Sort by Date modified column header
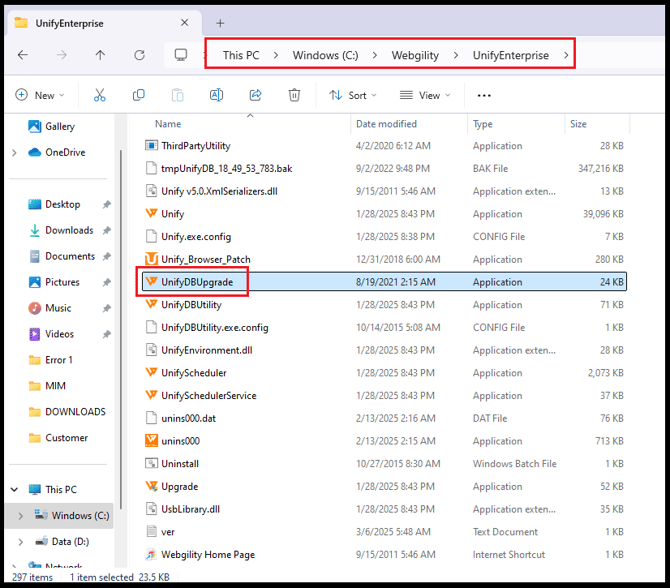The width and height of the screenshot is (670, 588). click(x=386, y=124)
